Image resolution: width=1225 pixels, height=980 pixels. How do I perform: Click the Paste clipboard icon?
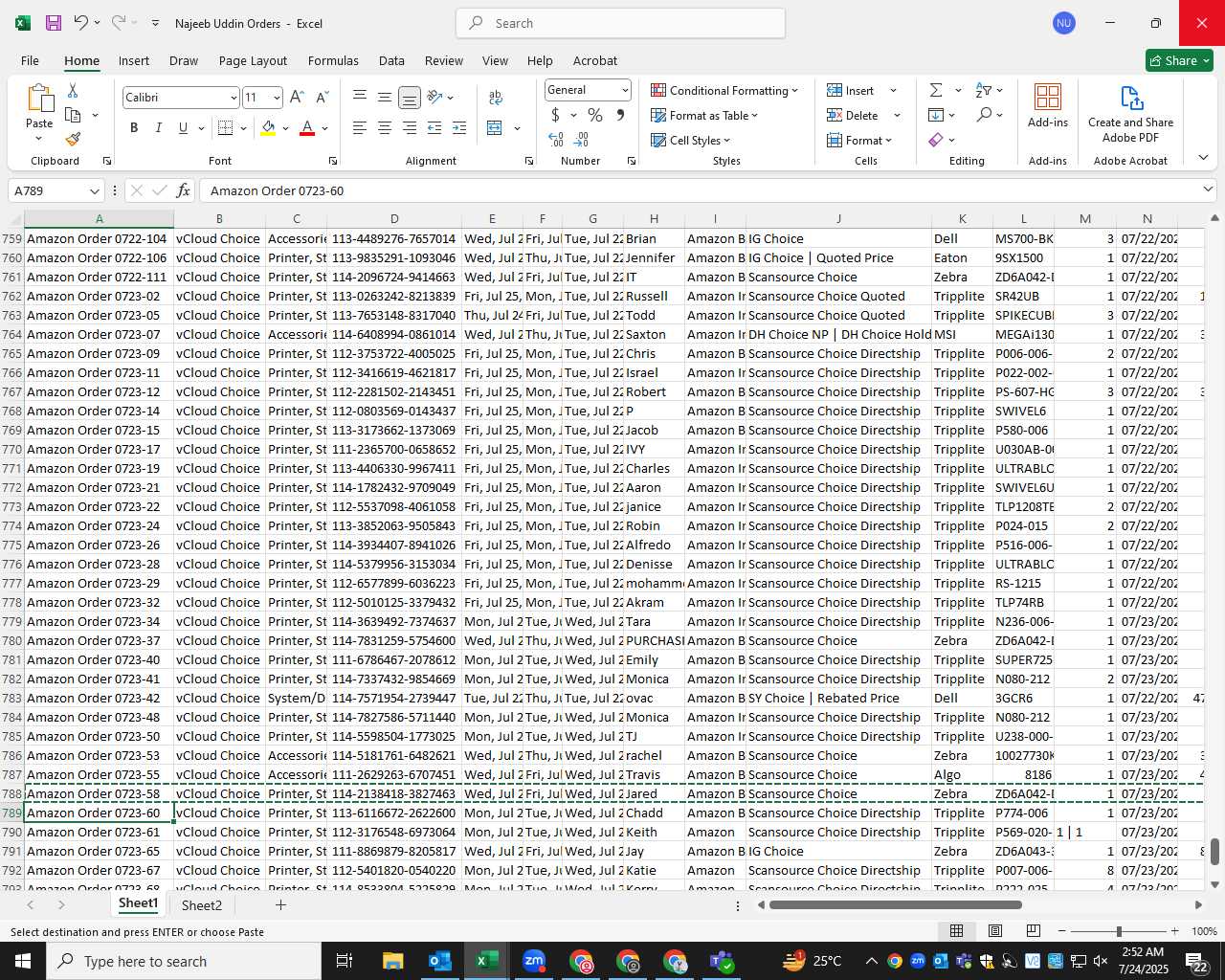coord(39,99)
